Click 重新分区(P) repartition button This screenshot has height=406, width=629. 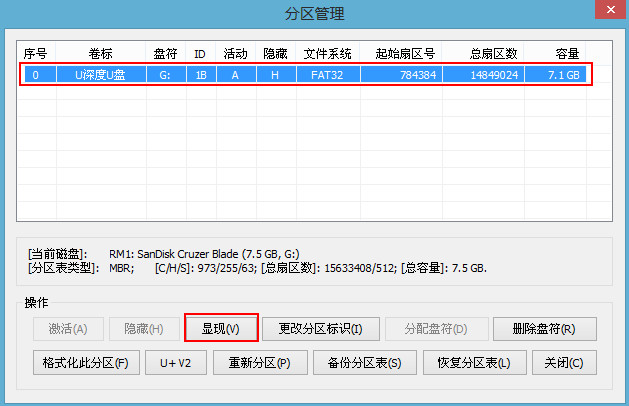tap(260, 363)
